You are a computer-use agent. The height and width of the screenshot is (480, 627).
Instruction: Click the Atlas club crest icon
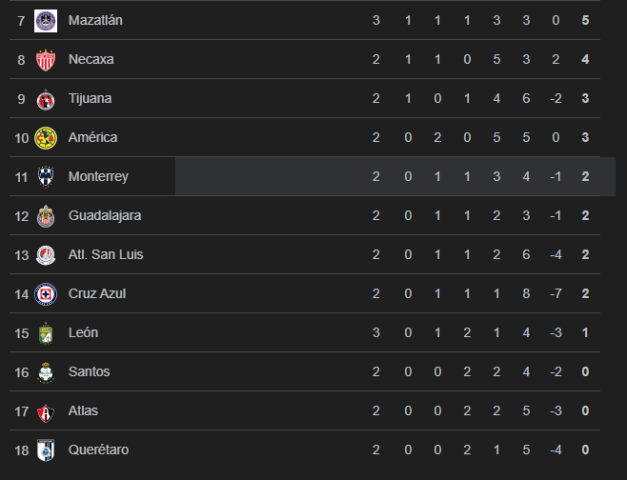point(45,411)
